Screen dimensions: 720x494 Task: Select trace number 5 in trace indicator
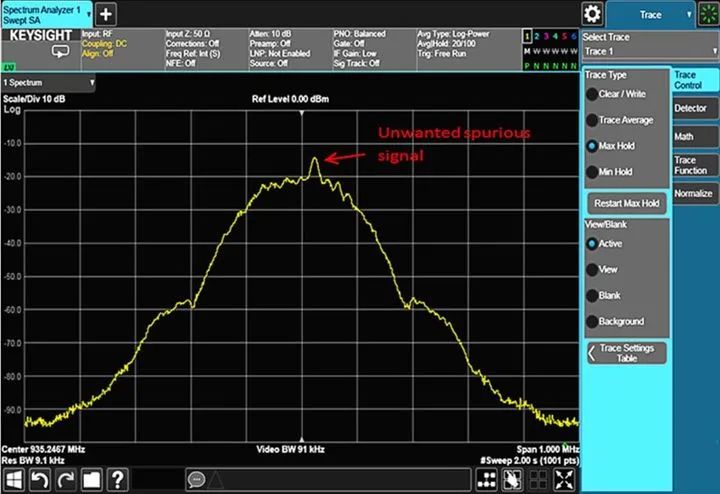pos(564,36)
